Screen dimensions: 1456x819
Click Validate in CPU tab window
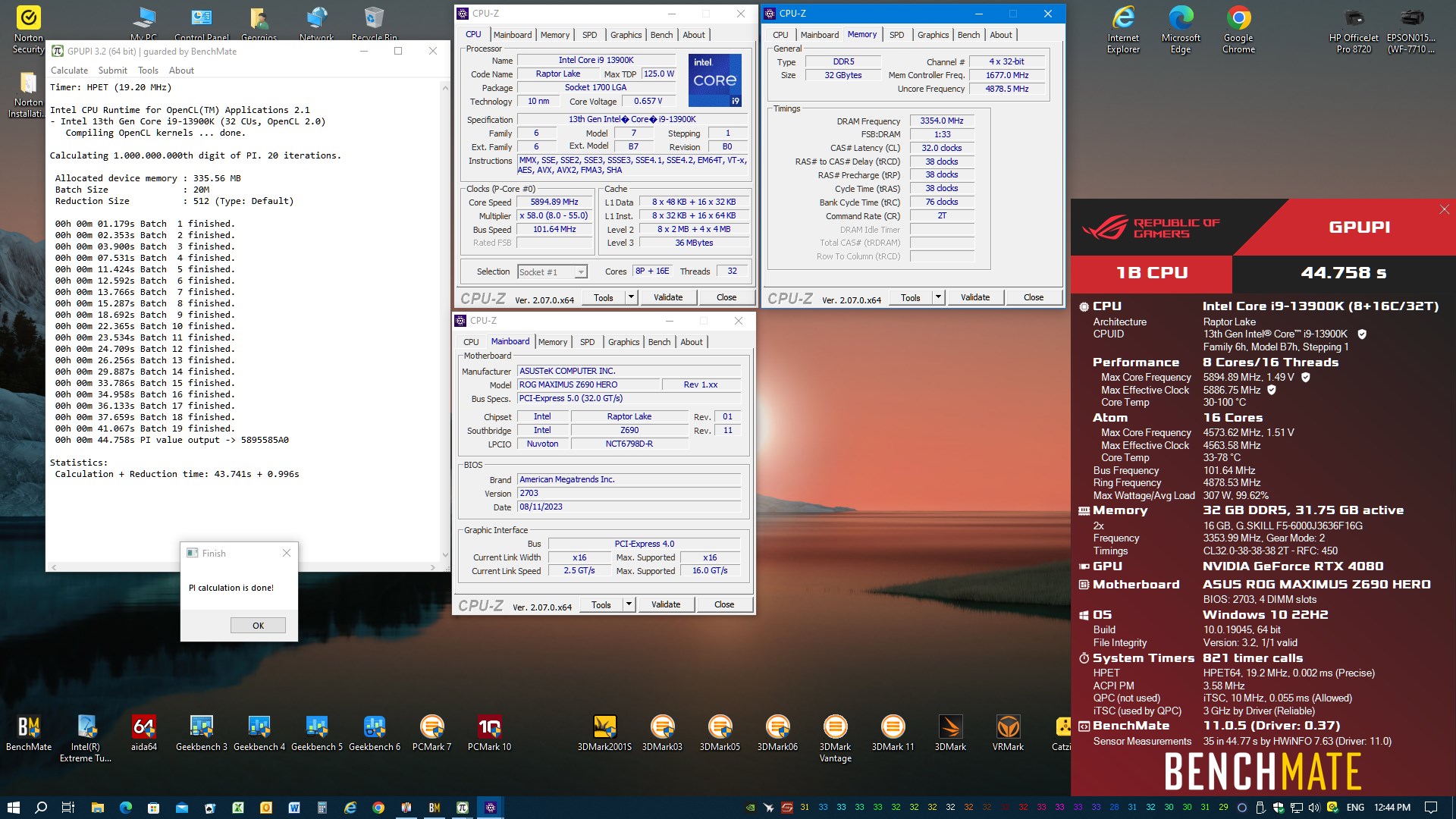point(668,297)
